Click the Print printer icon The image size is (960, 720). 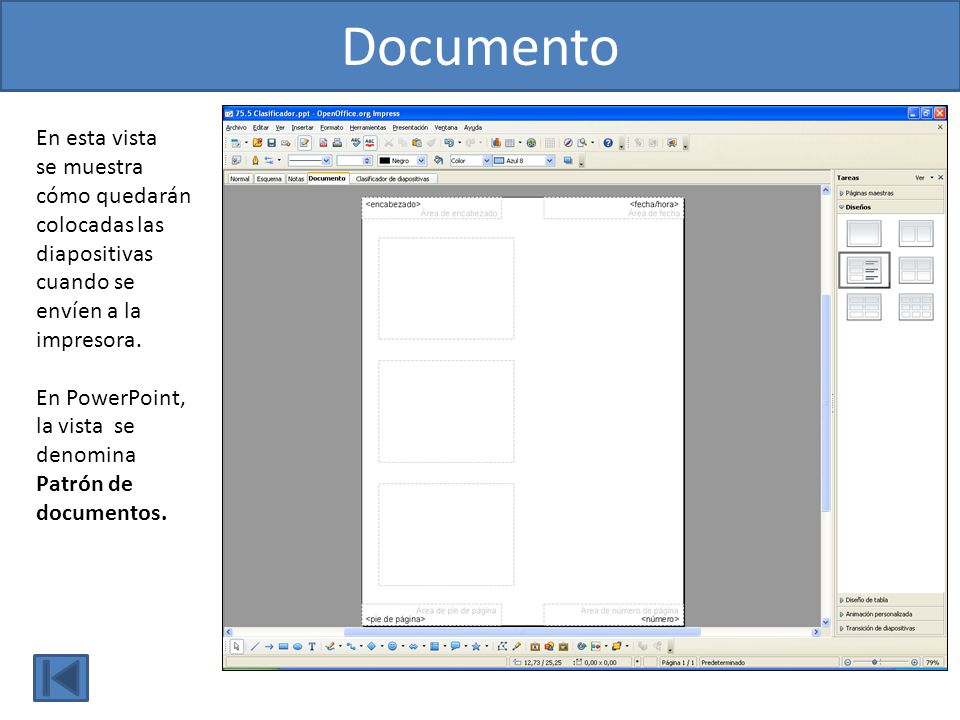coord(337,143)
